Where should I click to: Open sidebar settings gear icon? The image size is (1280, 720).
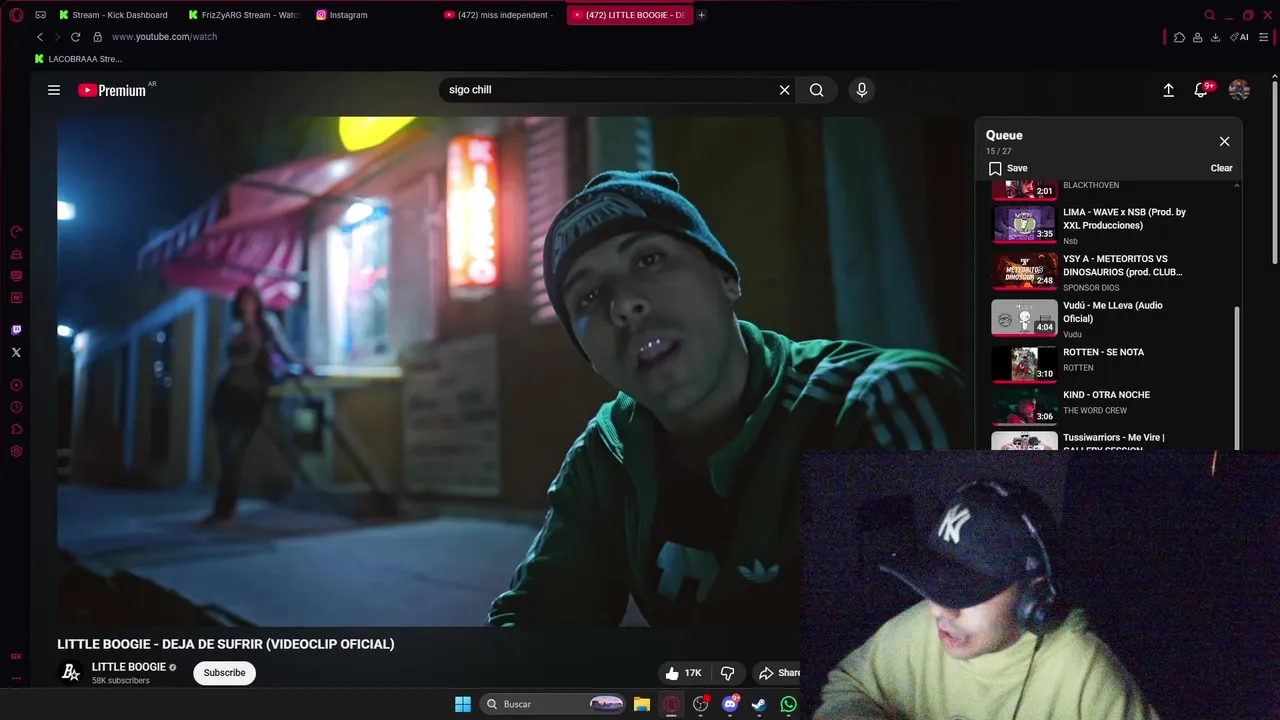pyautogui.click(x=16, y=452)
